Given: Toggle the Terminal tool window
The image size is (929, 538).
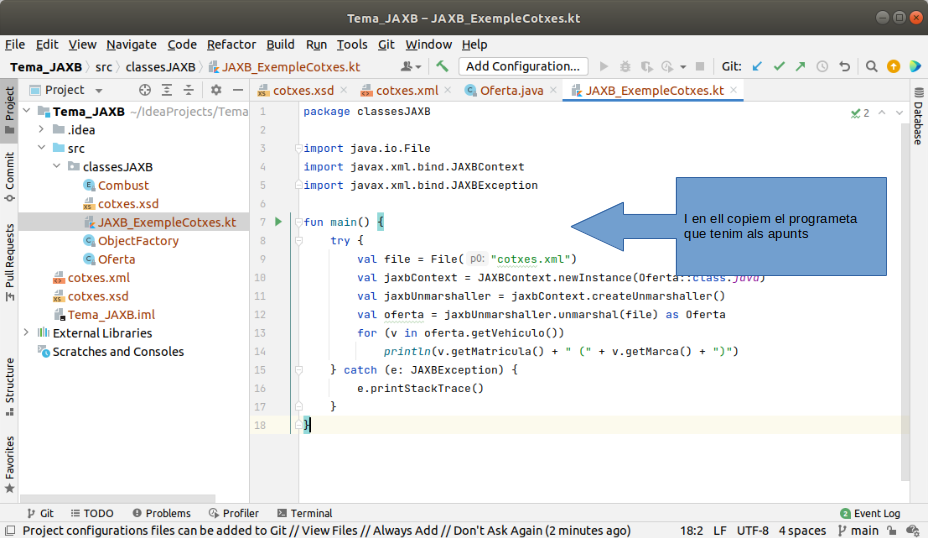Looking at the screenshot, I should (x=305, y=513).
